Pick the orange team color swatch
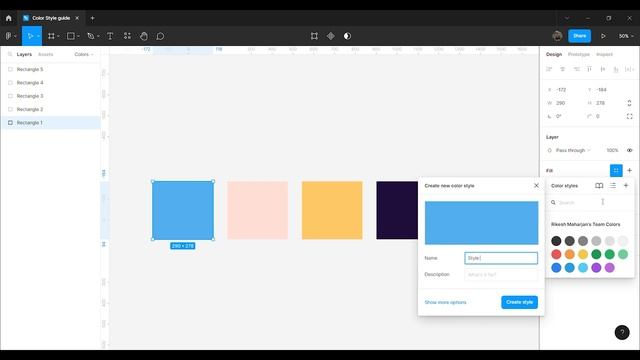Viewport: 640px width, 360px height. coord(569,254)
